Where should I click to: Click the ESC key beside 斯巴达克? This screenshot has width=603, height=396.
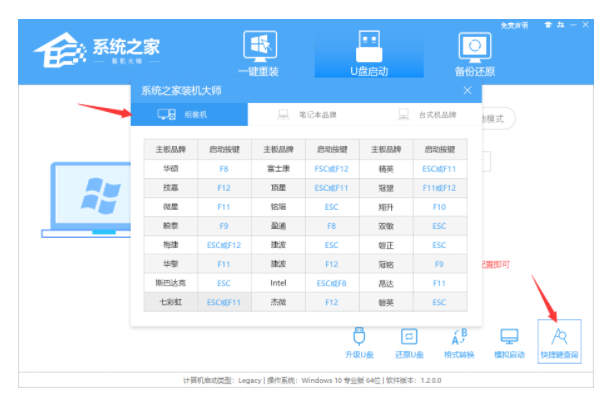[224, 283]
